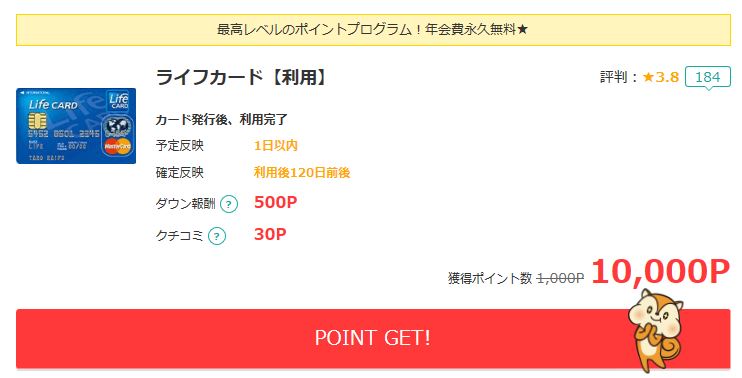
Task: Click the 評判 rating label
Action: (614, 77)
